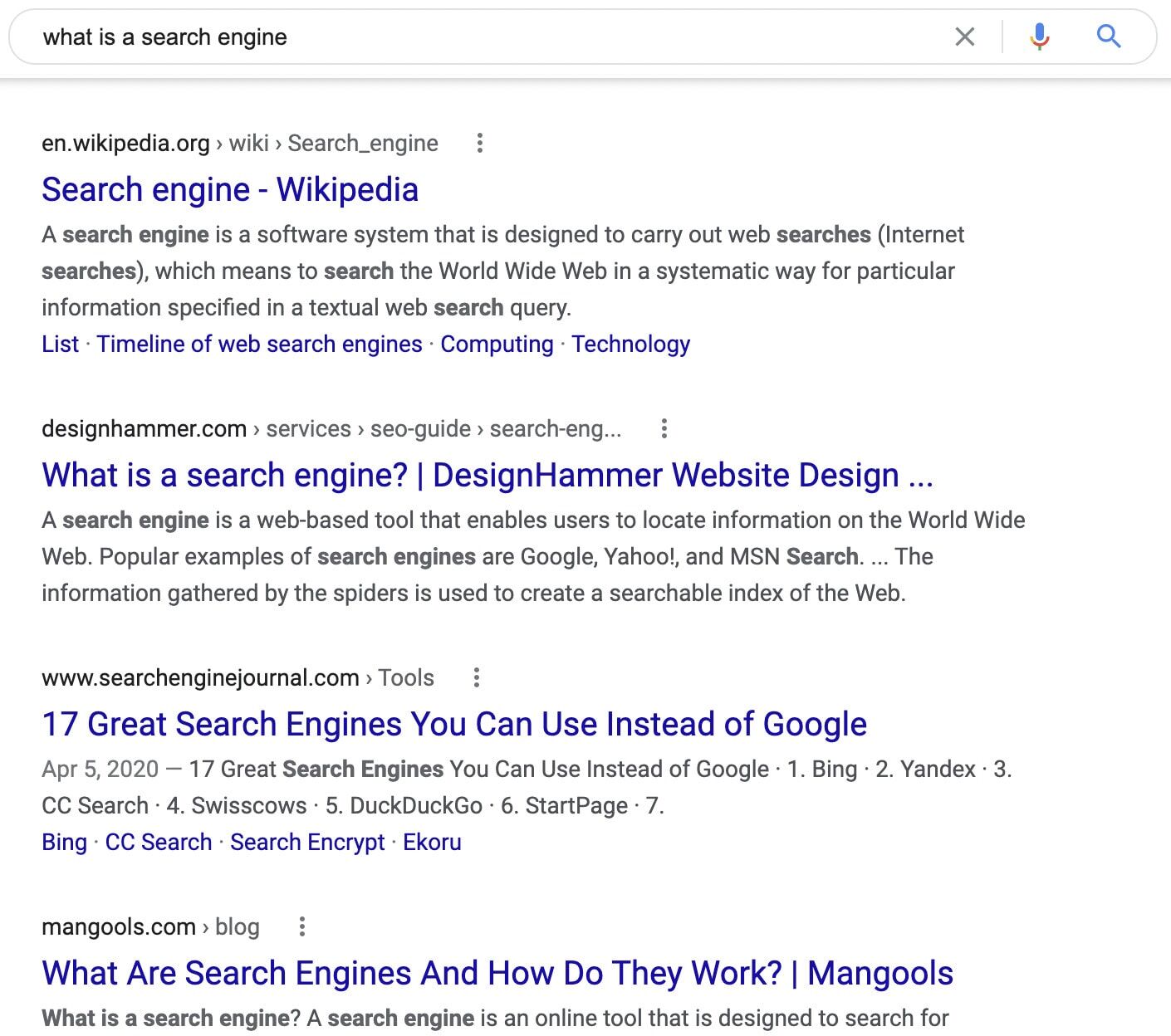The height and width of the screenshot is (1036, 1171).
Task: Follow the 'List' sitelink under Wikipedia
Action: (x=60, y=344)
